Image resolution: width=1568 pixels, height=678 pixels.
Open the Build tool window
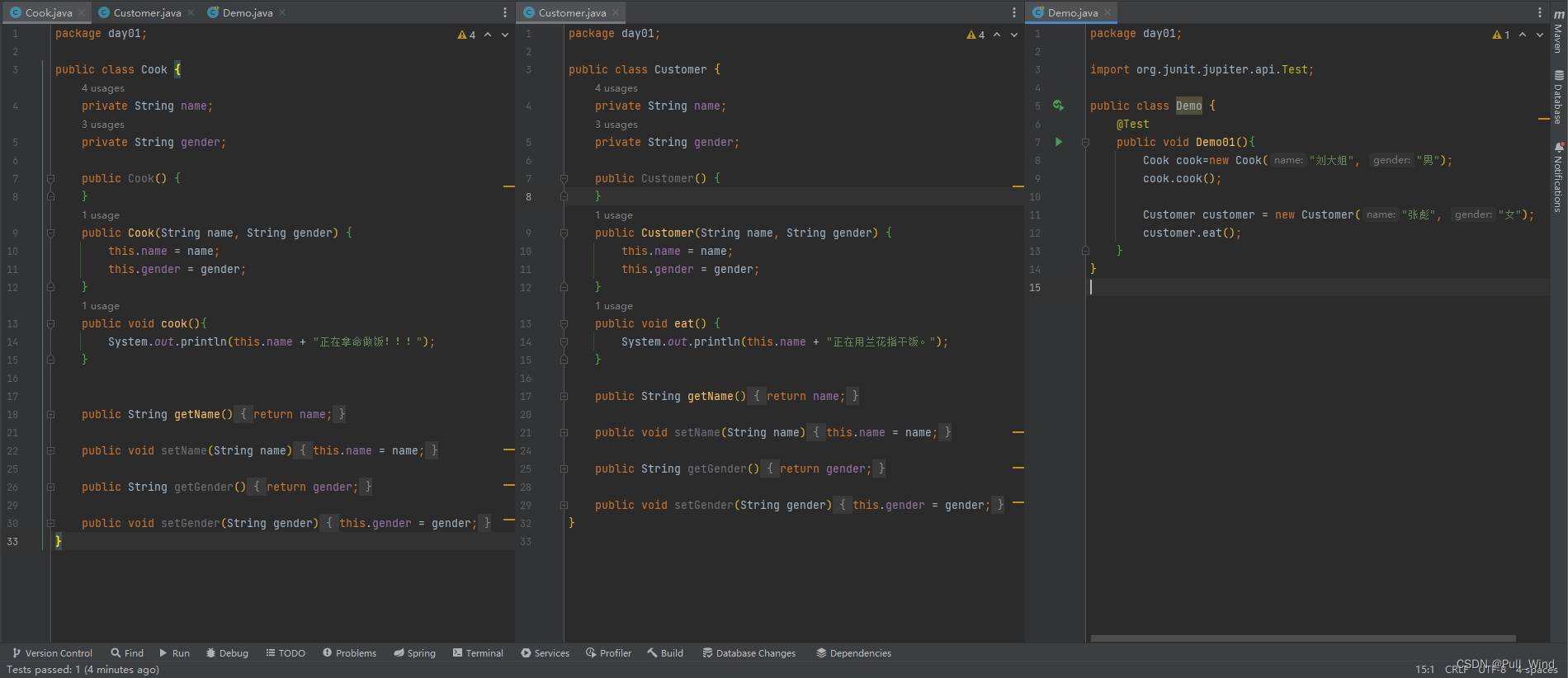coord(665,652)
